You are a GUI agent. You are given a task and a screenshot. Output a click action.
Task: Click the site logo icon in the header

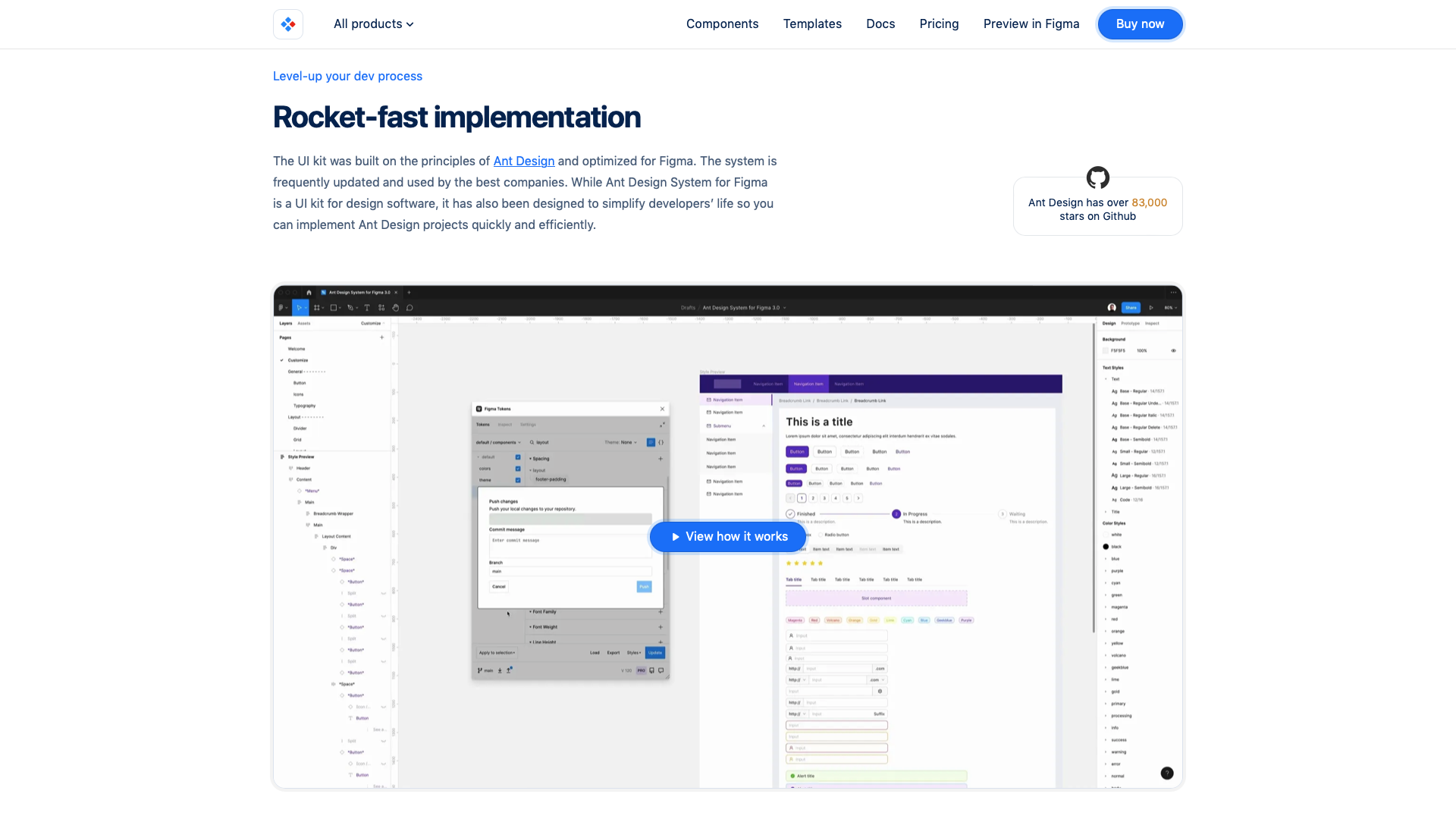[x=288, y=24]
